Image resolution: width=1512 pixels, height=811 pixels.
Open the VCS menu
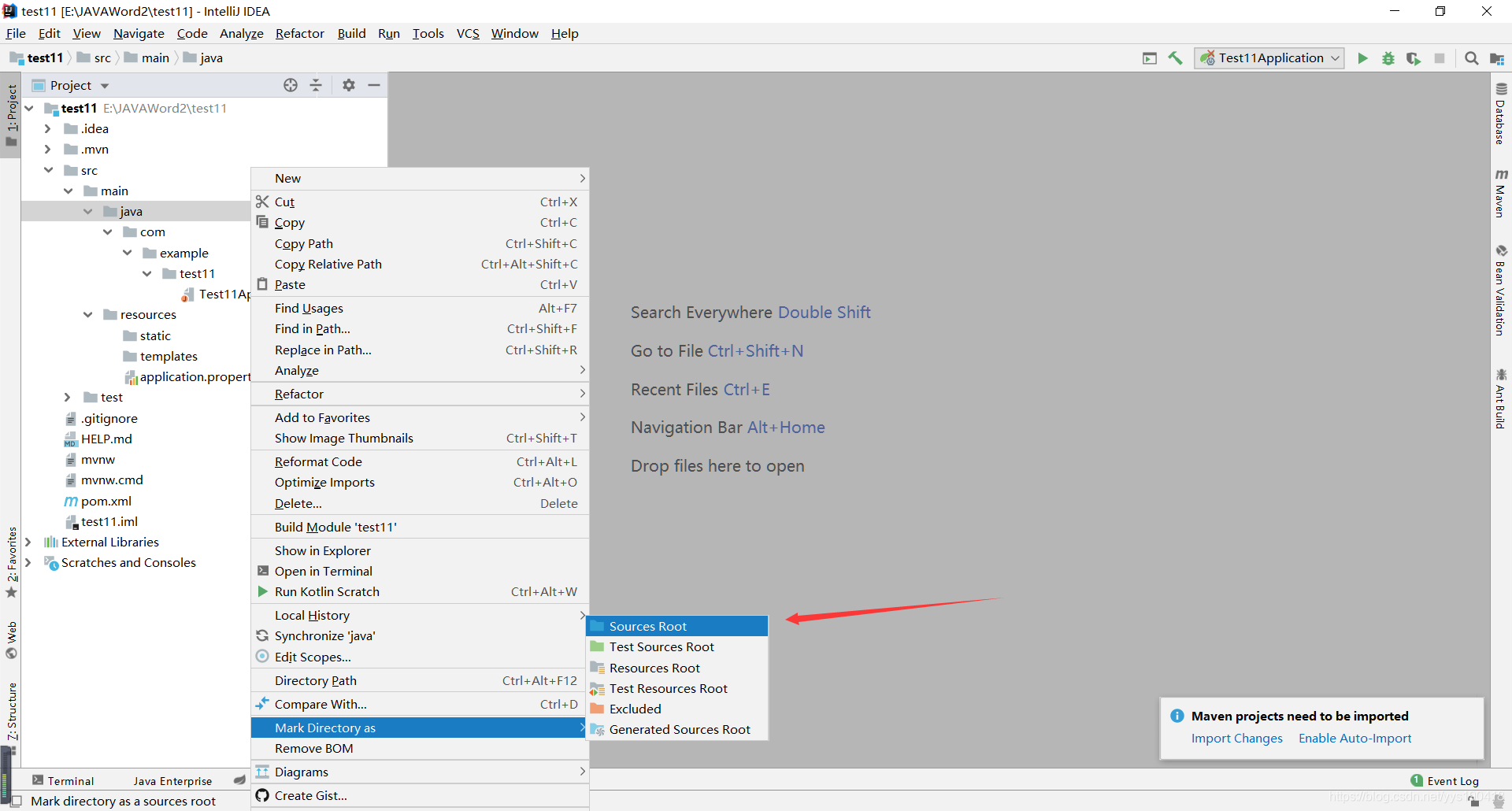click(468, 33)
